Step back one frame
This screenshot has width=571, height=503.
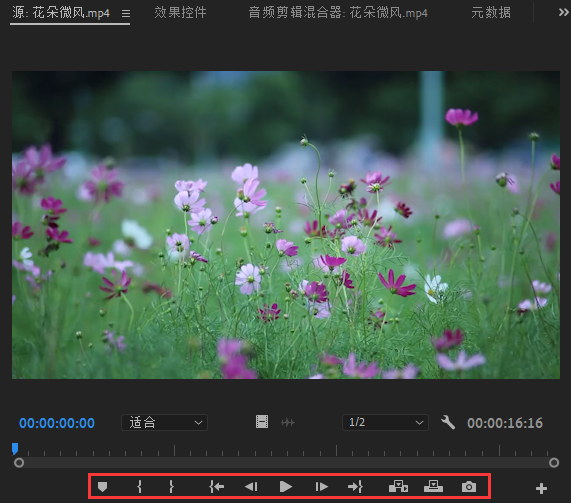tap(251, 487)
